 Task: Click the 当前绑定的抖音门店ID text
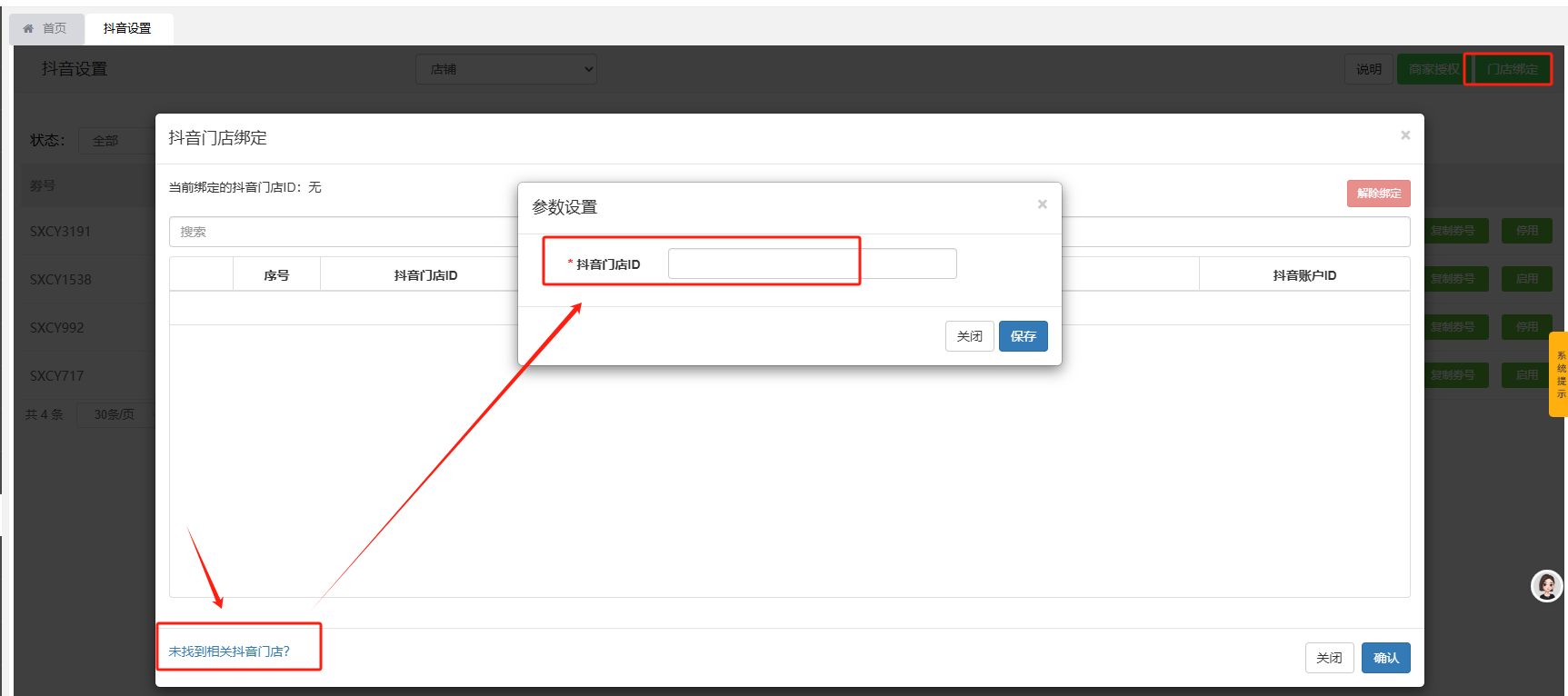coord(245,187)
